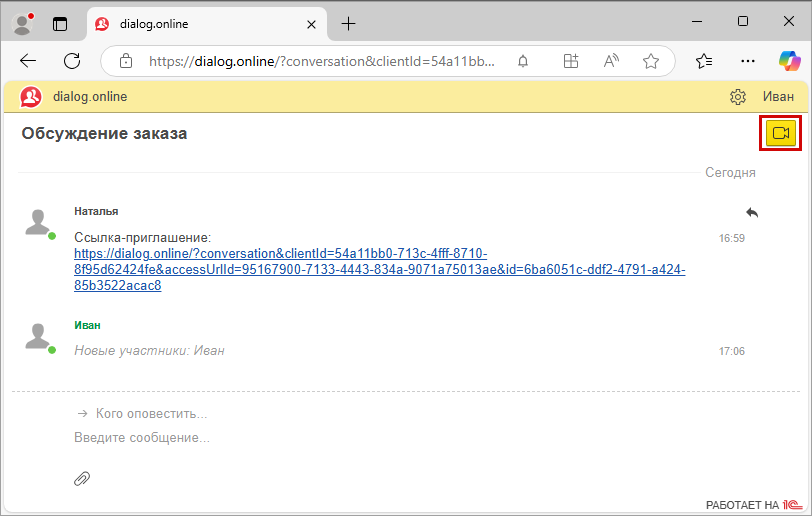Reply to Наталья's message with the arrow icon

(752, 212)
